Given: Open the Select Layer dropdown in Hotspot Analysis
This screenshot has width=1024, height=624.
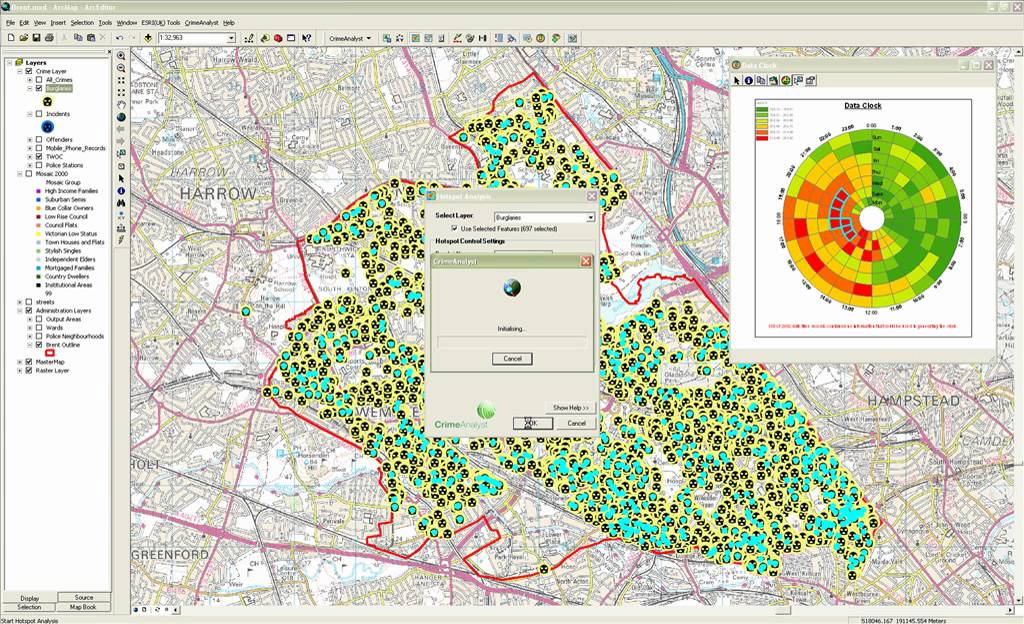Looking at the screenshot, I should [590, 217].
